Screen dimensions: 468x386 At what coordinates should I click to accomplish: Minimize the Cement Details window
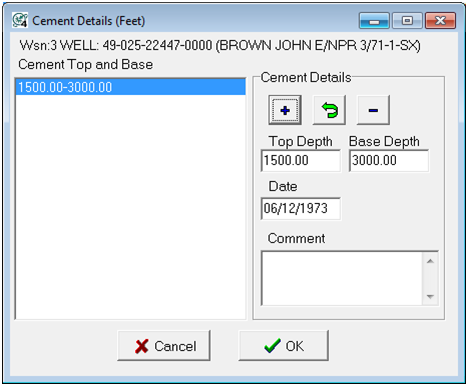(374, 21)
